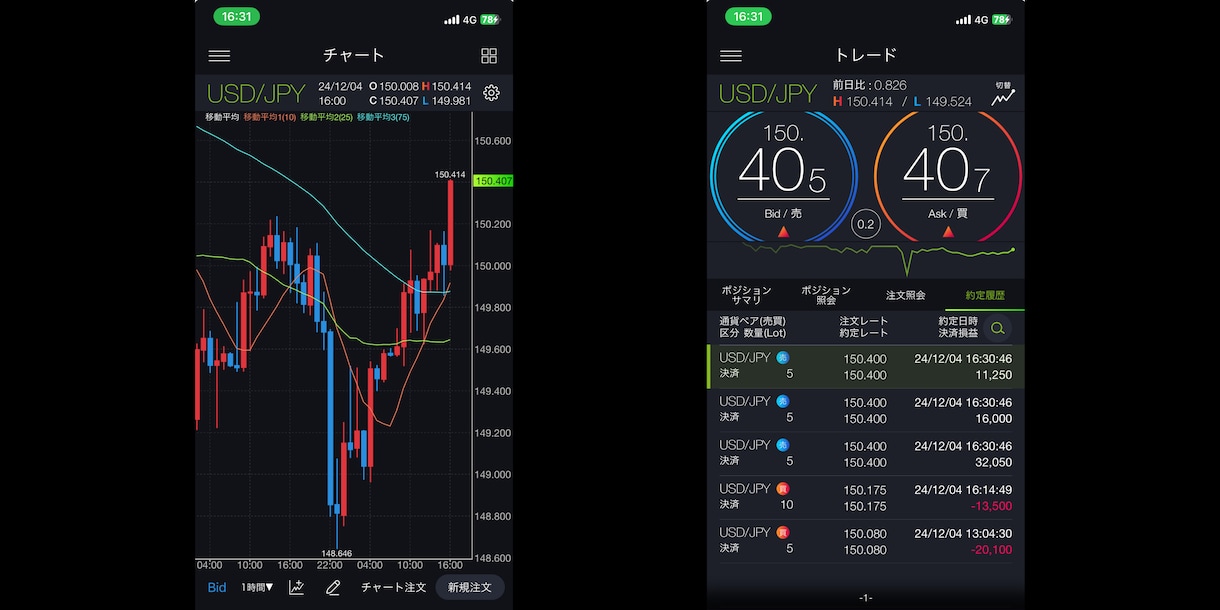Tap the Bid / 売 150.405 sell circle
Image resolution: width=1220 pixels, height=610 pixels.
(x=784, y=176)
